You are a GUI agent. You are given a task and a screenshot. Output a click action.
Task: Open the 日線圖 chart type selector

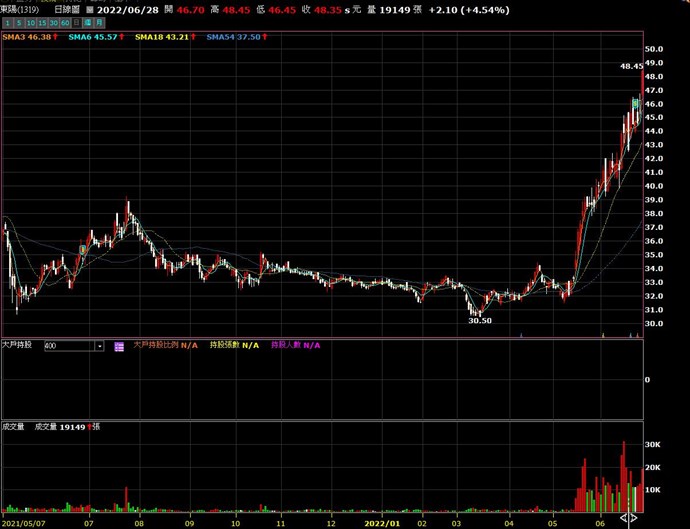[66, 9]
